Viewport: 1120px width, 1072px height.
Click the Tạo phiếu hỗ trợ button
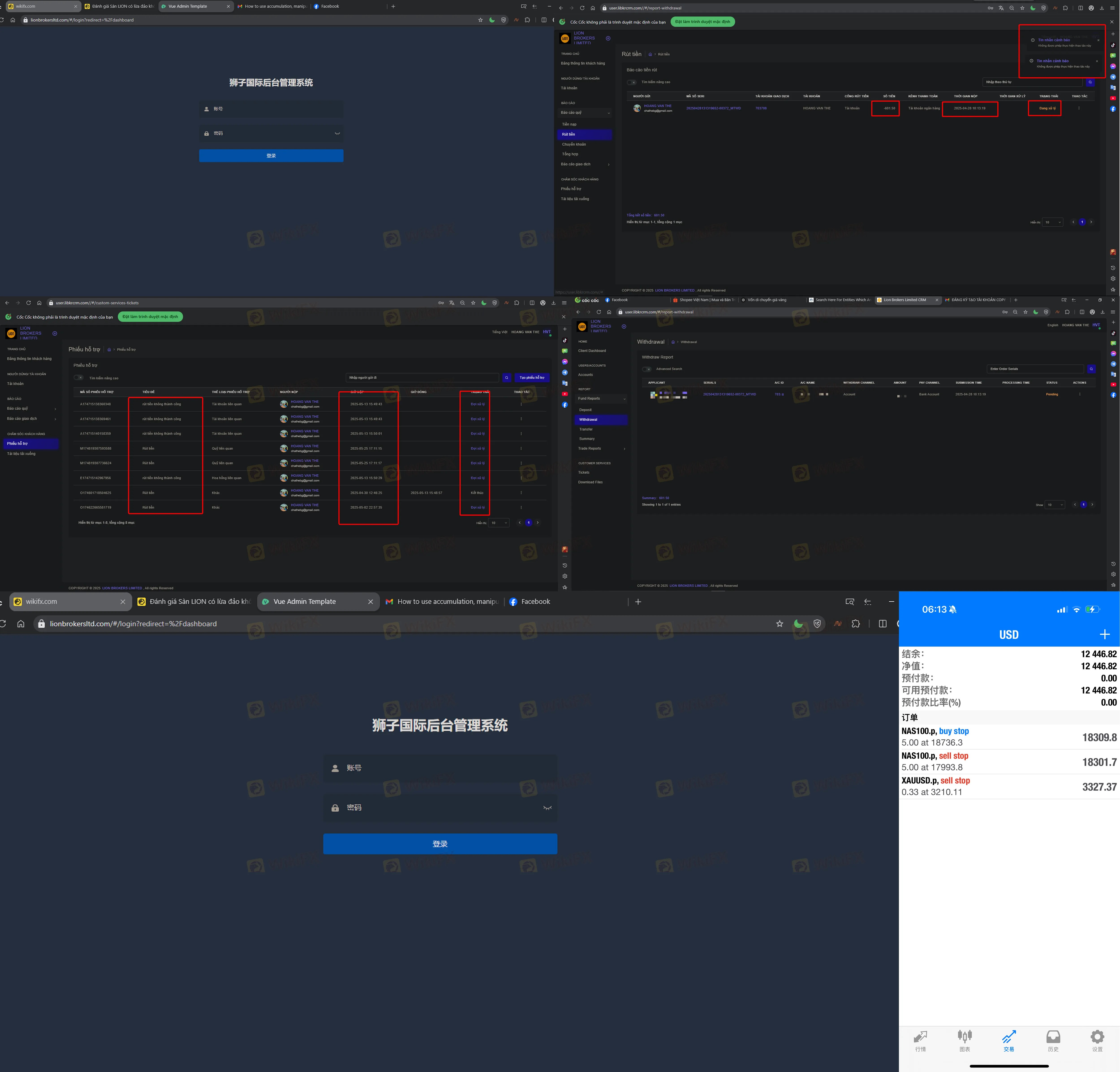(532, 378)
